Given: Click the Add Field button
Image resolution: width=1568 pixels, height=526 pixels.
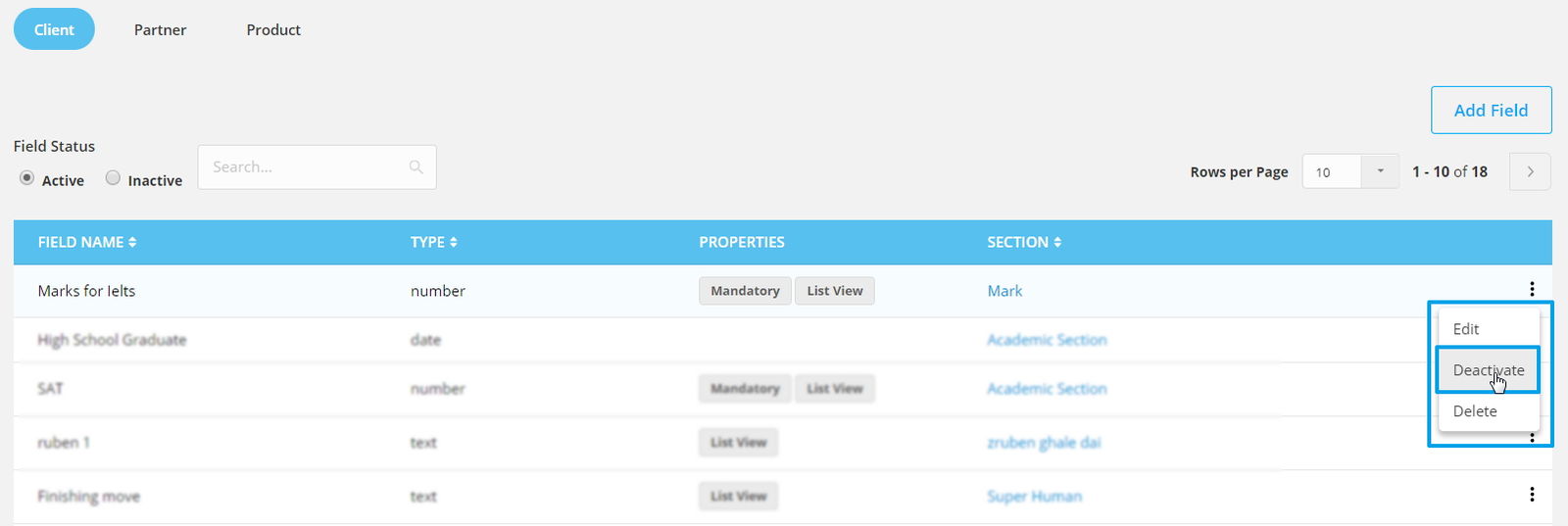Looking at the screenshot, I should tap(1491, 110).
